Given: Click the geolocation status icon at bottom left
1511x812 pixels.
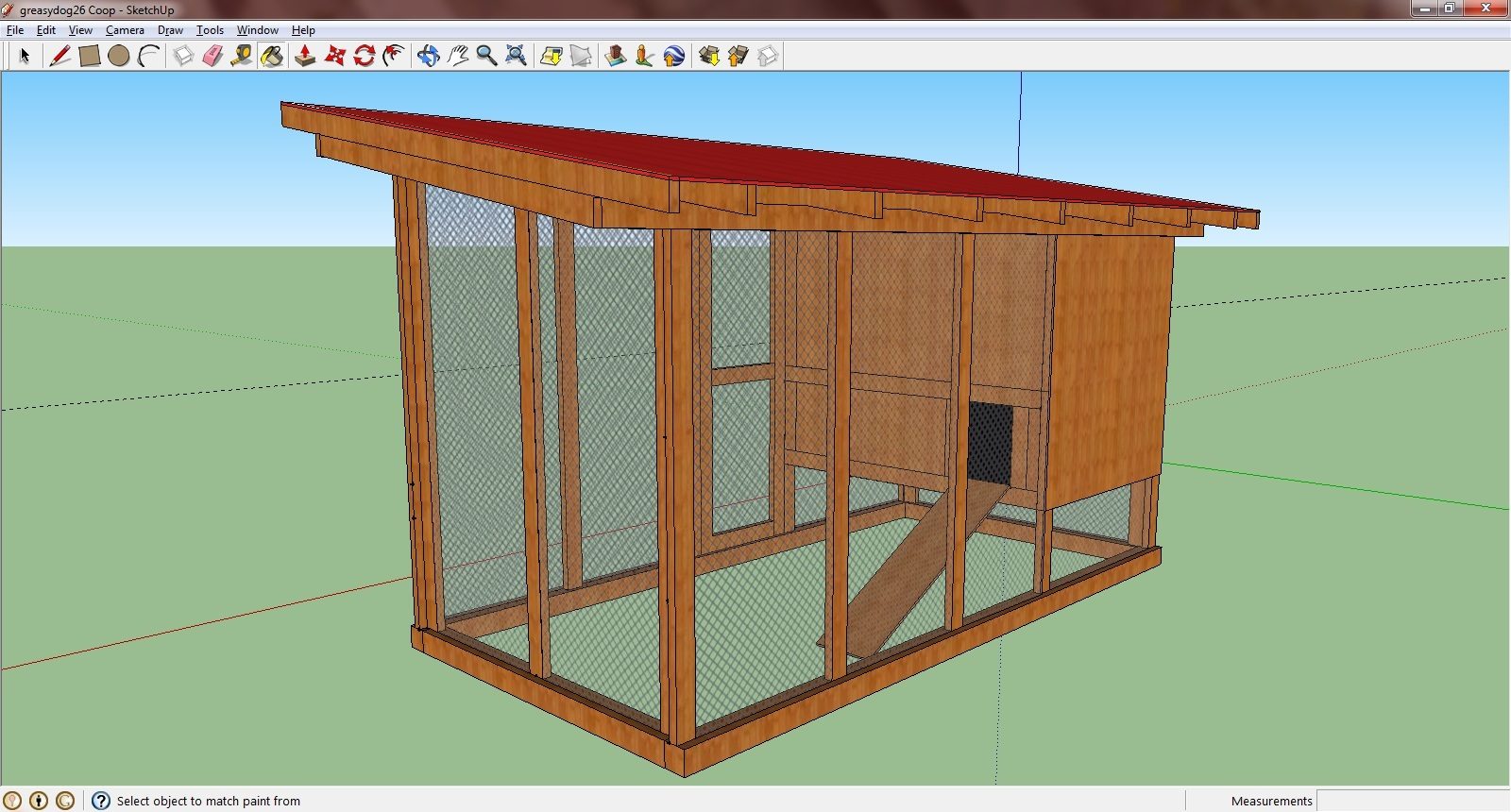Looking at the screenshot, I should [12, 801].
